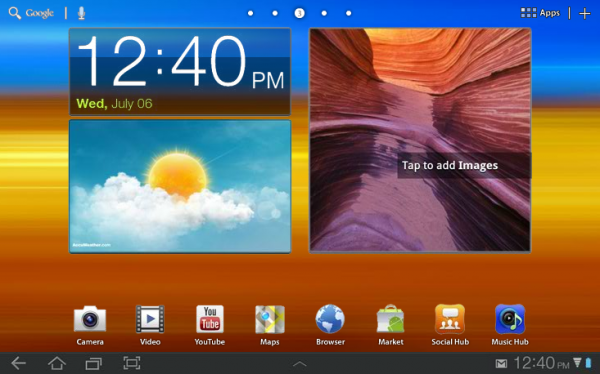Tap the voice search microphone icon
This screenshot has width=600, height=374.
[x=81, y=13]
